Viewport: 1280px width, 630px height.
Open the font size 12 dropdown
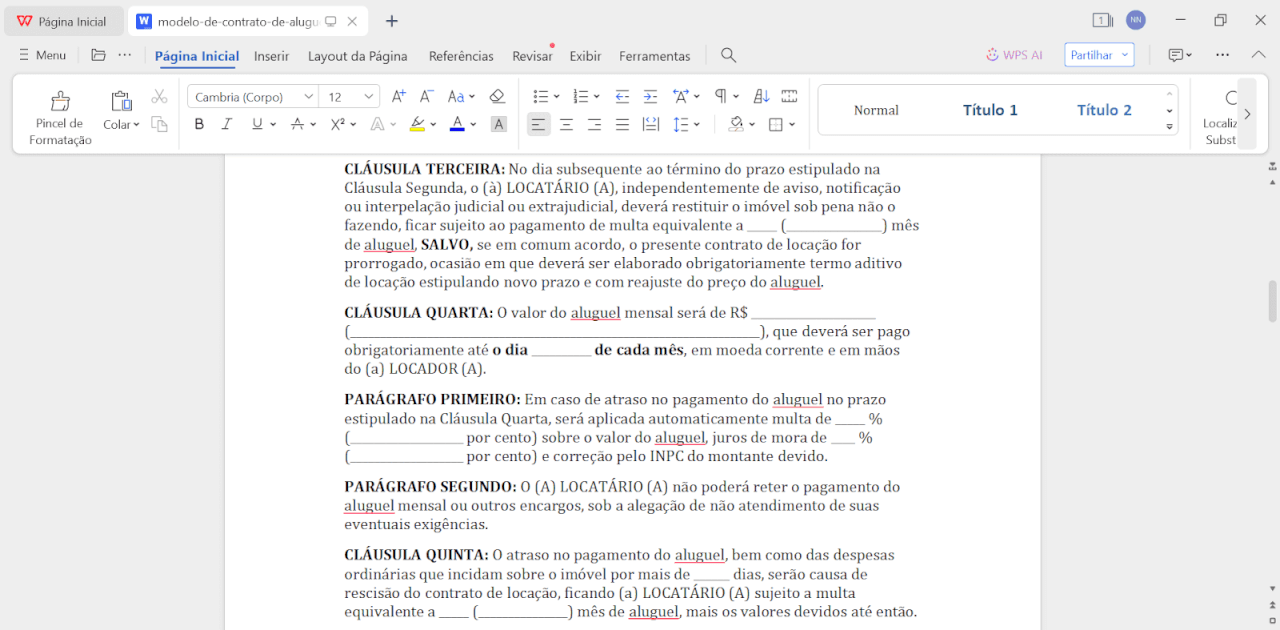[368, 97]
